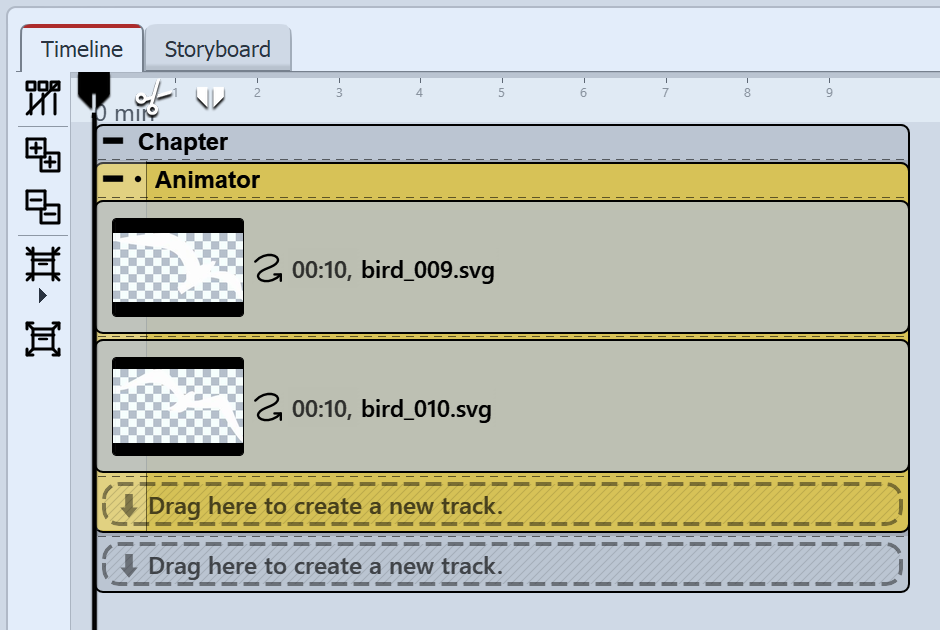The width and height of the screenshot is (940, 630).
Task: Click the gray 'Drag here to create a new track' area
Action: [500, 566]
